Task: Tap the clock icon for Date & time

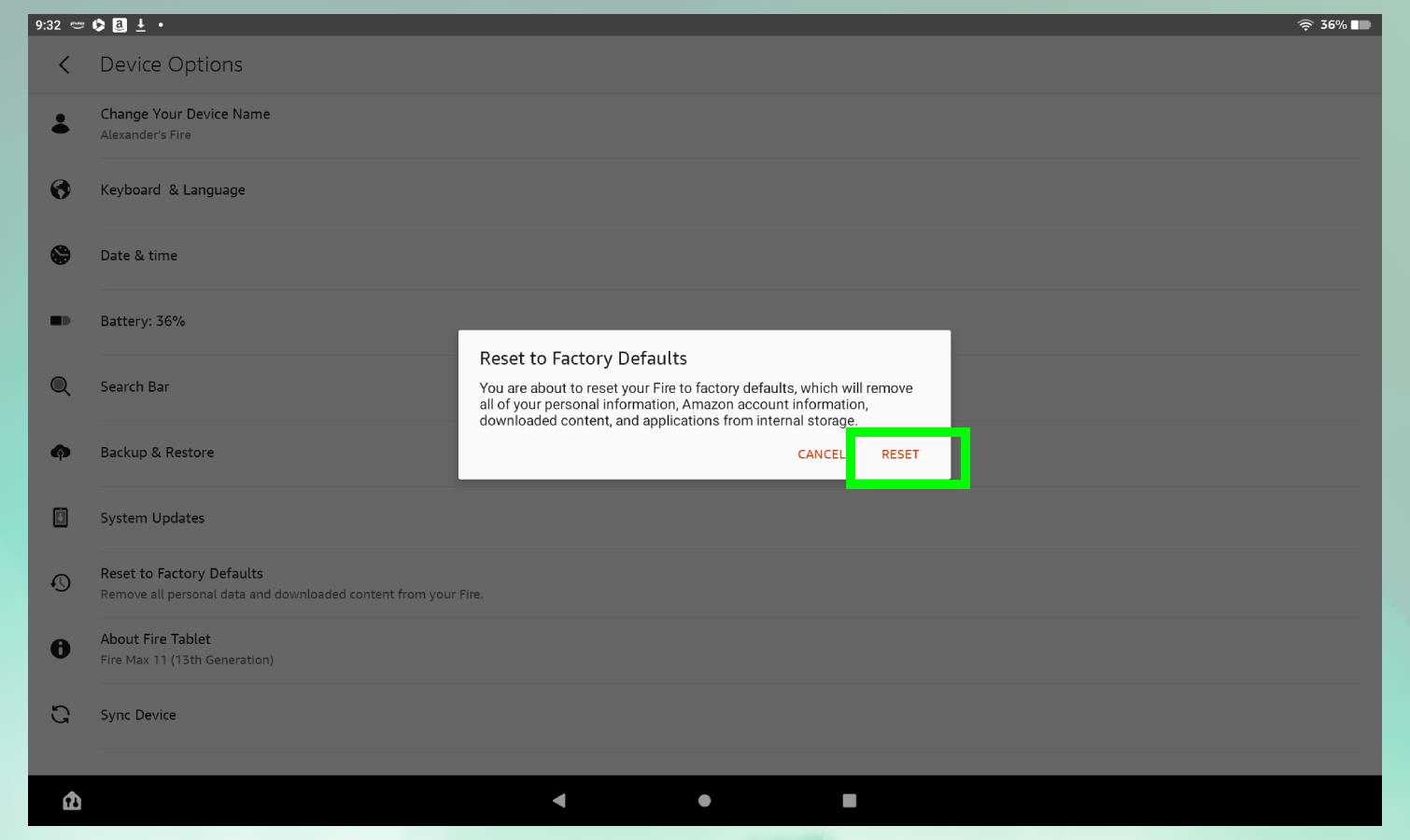Action: 61,255
